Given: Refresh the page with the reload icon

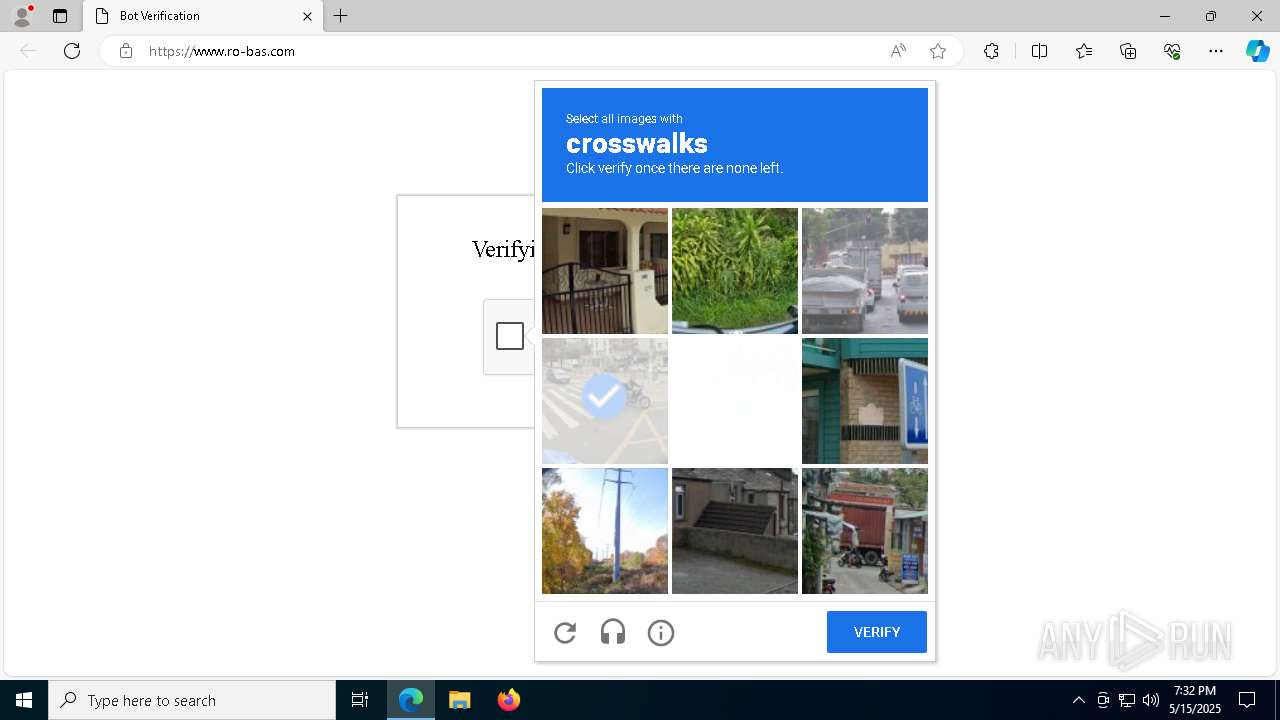Looking at the screenshot, I should click(x=72, y=51).
